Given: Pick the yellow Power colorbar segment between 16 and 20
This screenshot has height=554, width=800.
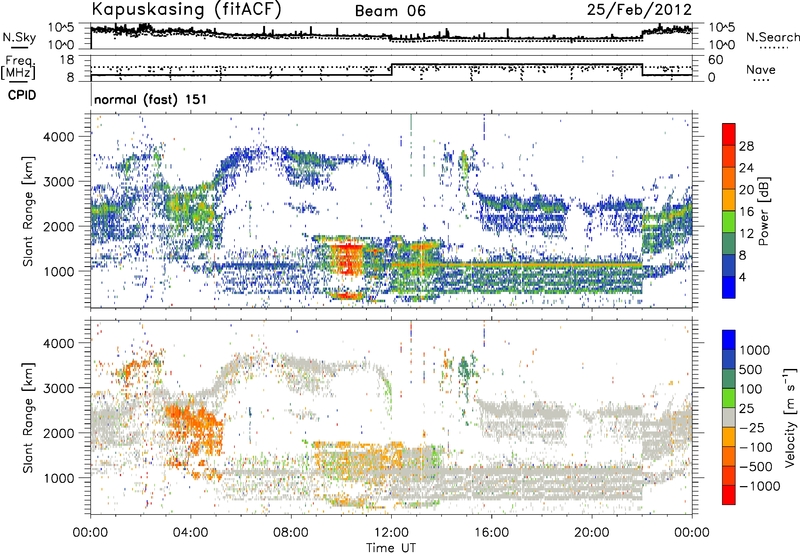Looking at the screenshot, I should (x=729, y=199).
